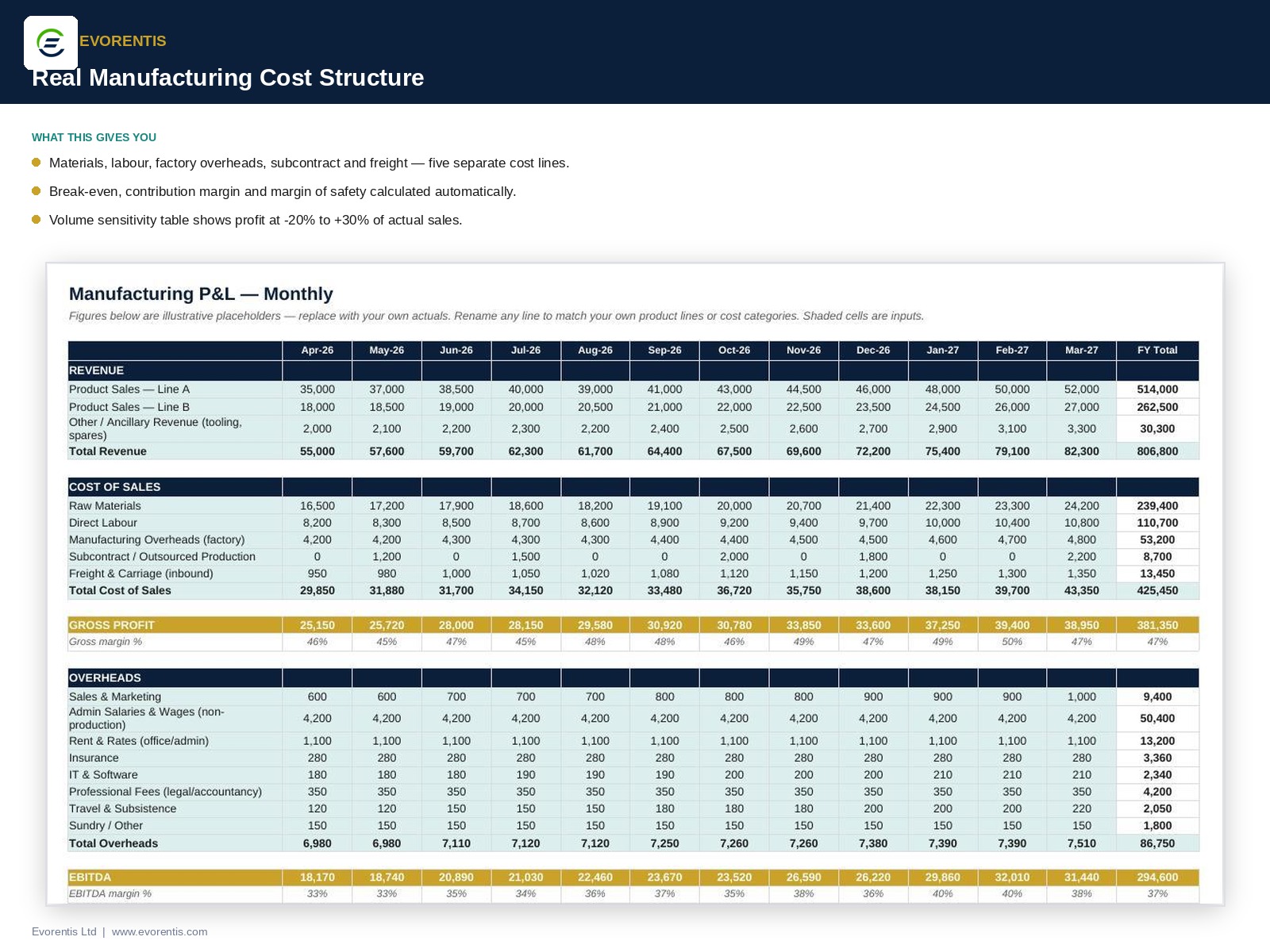Click the Oct-26 column header

click(x=734, y=350)
